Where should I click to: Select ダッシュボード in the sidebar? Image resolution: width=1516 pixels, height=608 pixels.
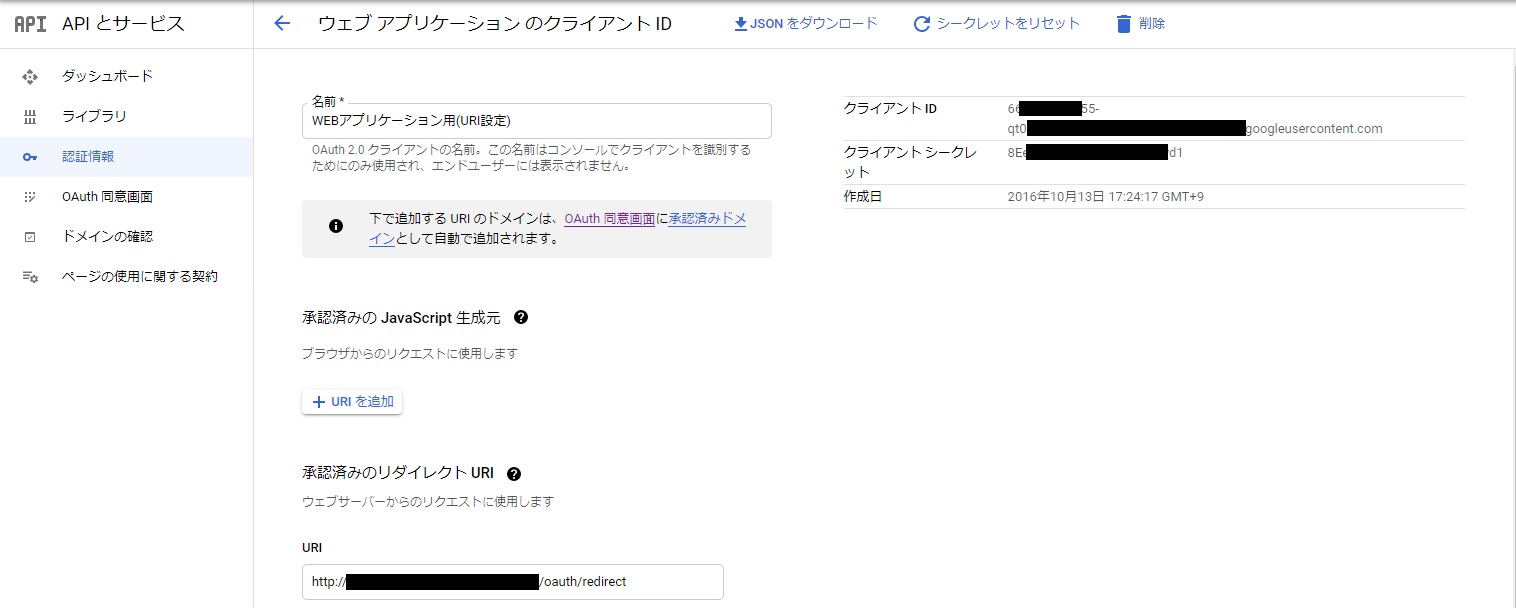click(x=107, y=77)
